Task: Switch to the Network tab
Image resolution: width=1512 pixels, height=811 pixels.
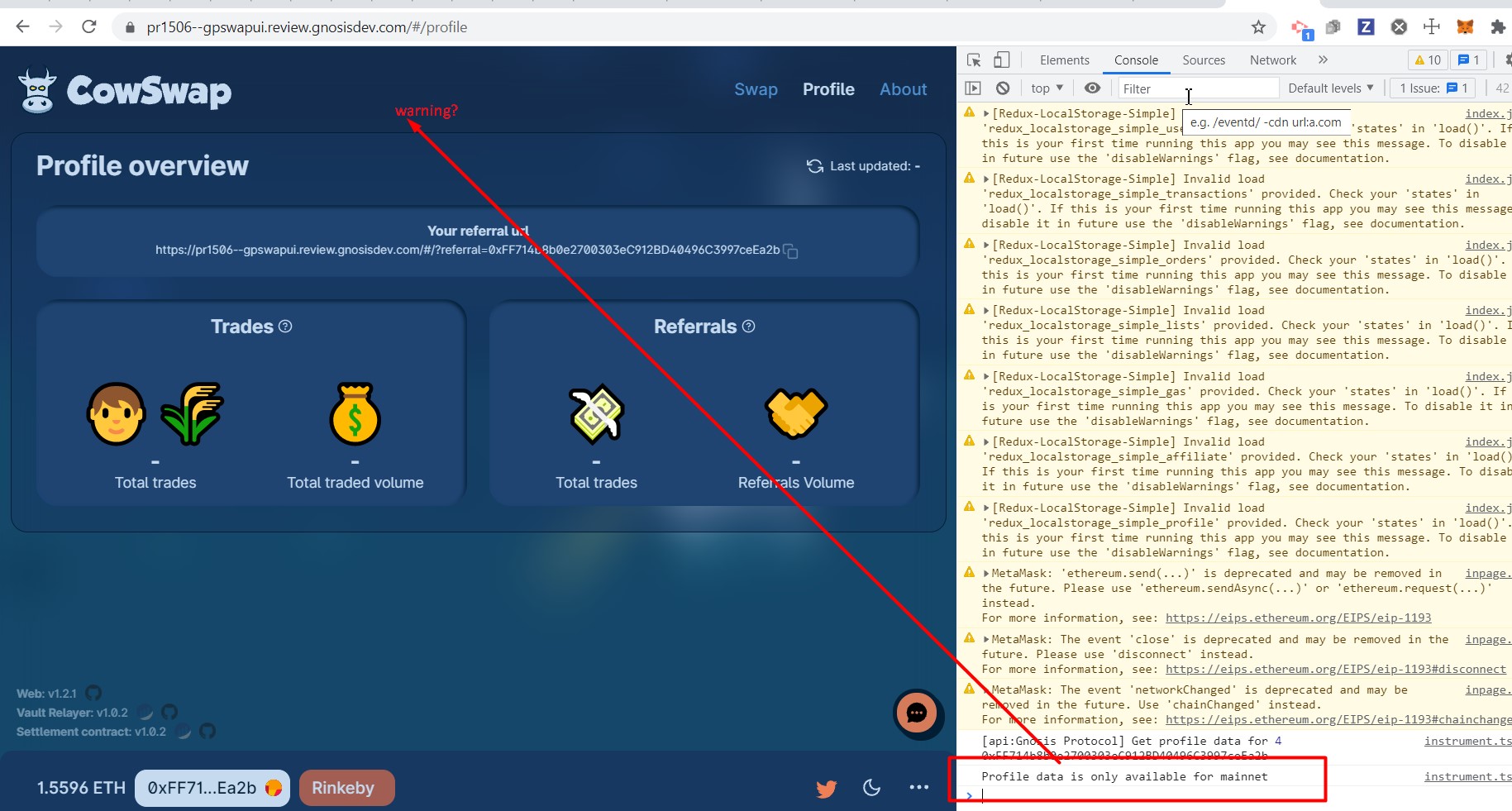Action: point(1273,60)
